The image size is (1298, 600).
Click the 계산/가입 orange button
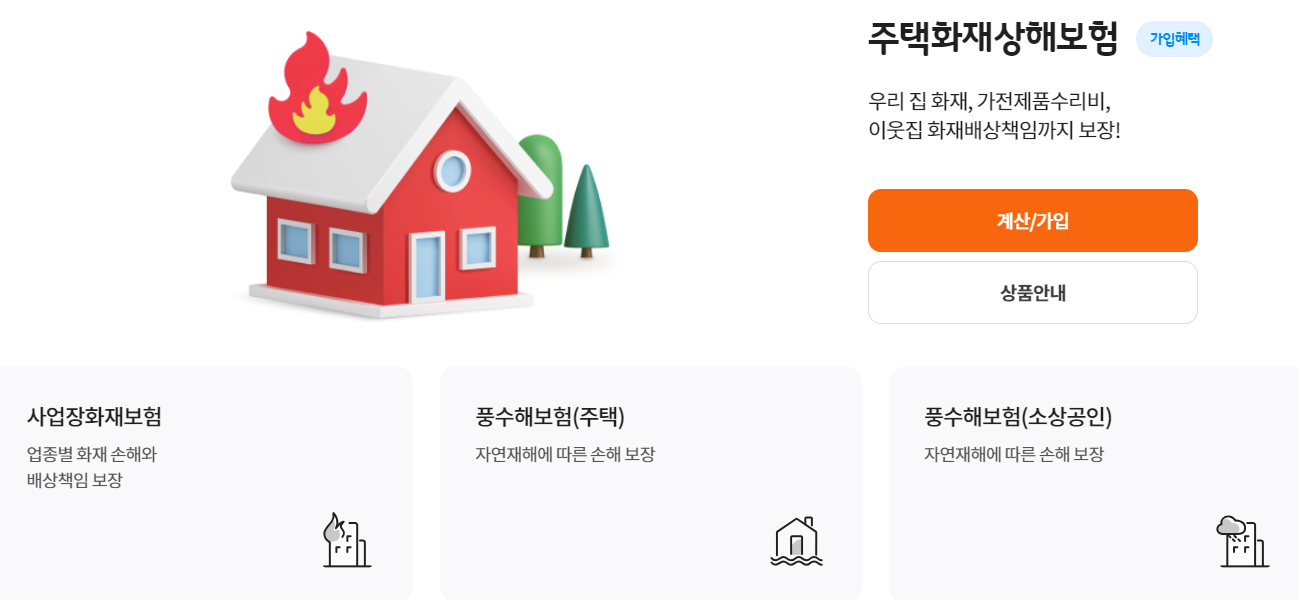(x=1032, y=220)
